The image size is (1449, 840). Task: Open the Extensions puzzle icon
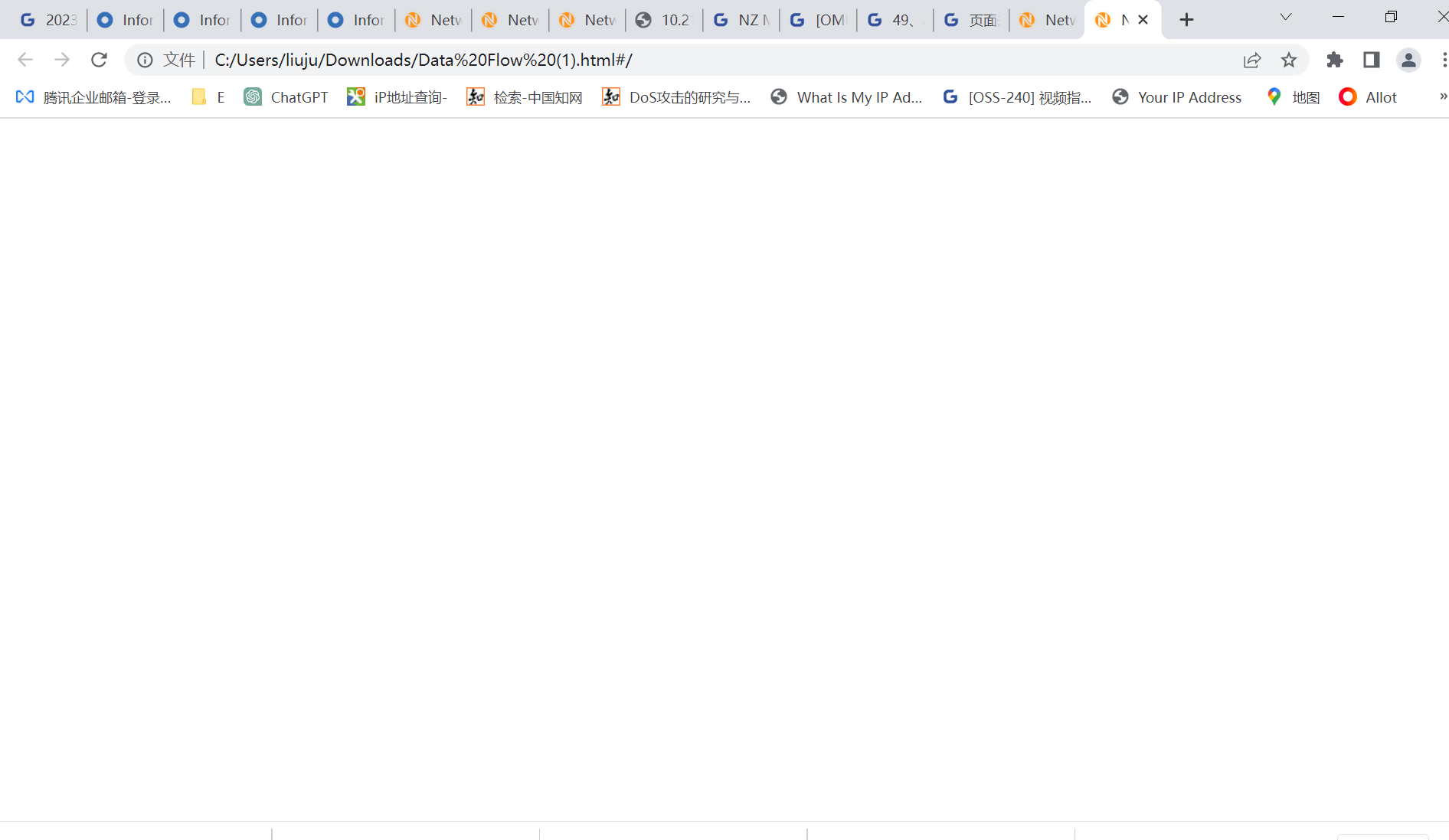click(x=1335, y=60)
